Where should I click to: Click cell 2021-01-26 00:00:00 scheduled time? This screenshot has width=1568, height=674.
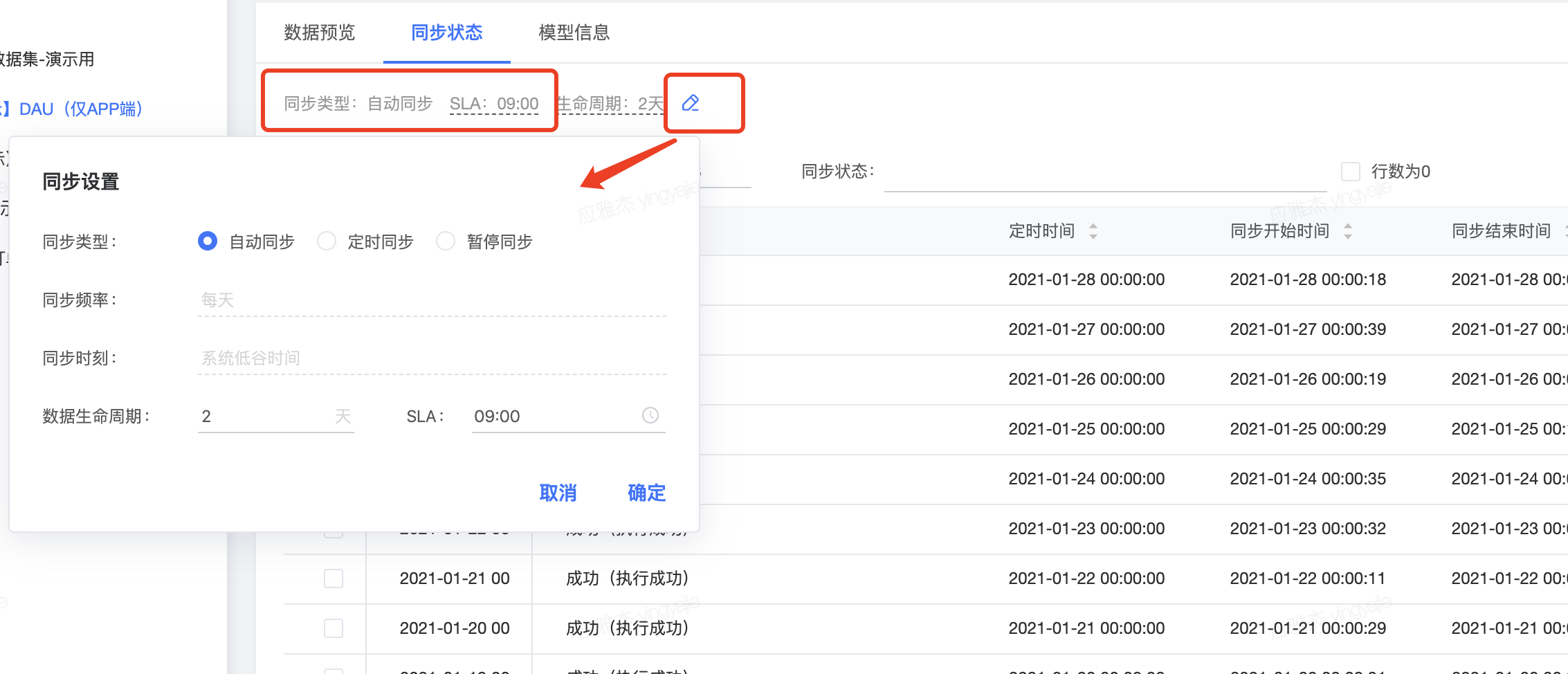coord(1087,379)
